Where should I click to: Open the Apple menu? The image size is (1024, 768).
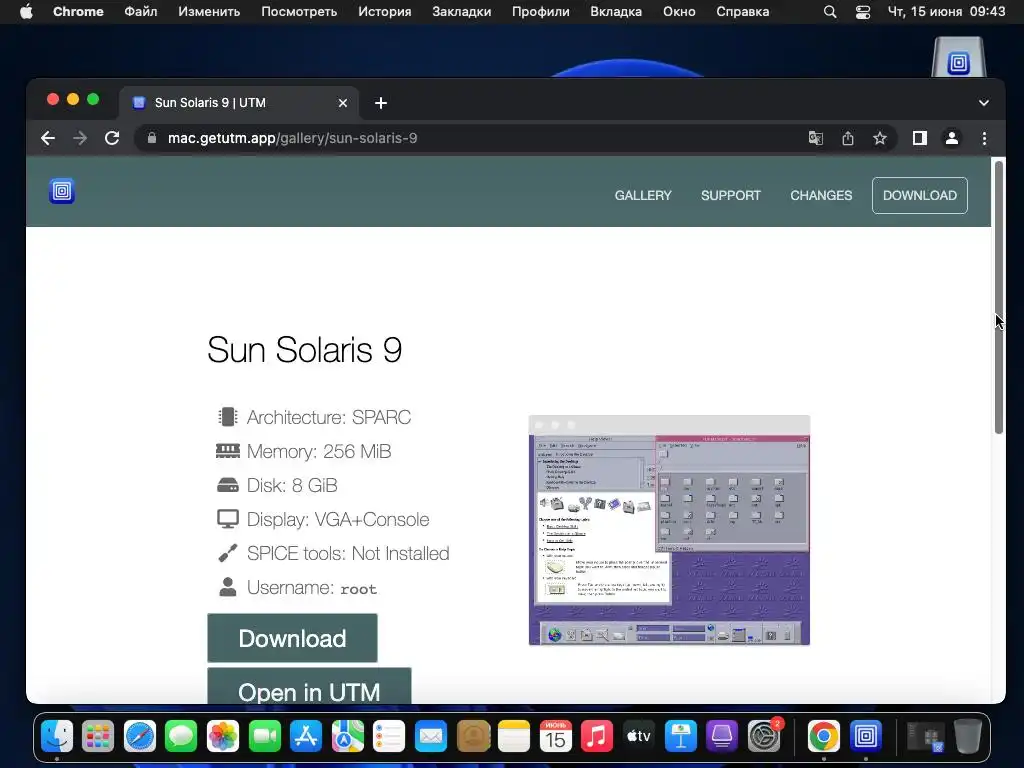coord(26,11)
